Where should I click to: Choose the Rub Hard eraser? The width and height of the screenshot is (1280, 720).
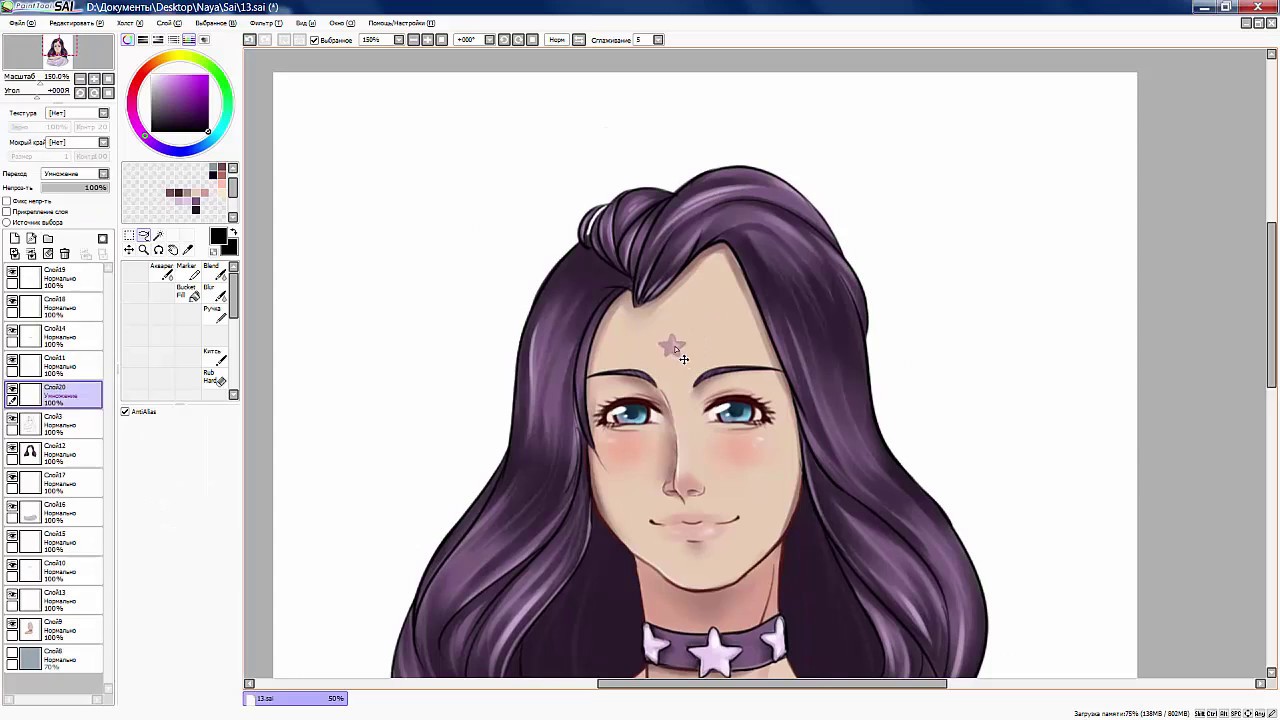pyautogui.click(x=215, y=377)
